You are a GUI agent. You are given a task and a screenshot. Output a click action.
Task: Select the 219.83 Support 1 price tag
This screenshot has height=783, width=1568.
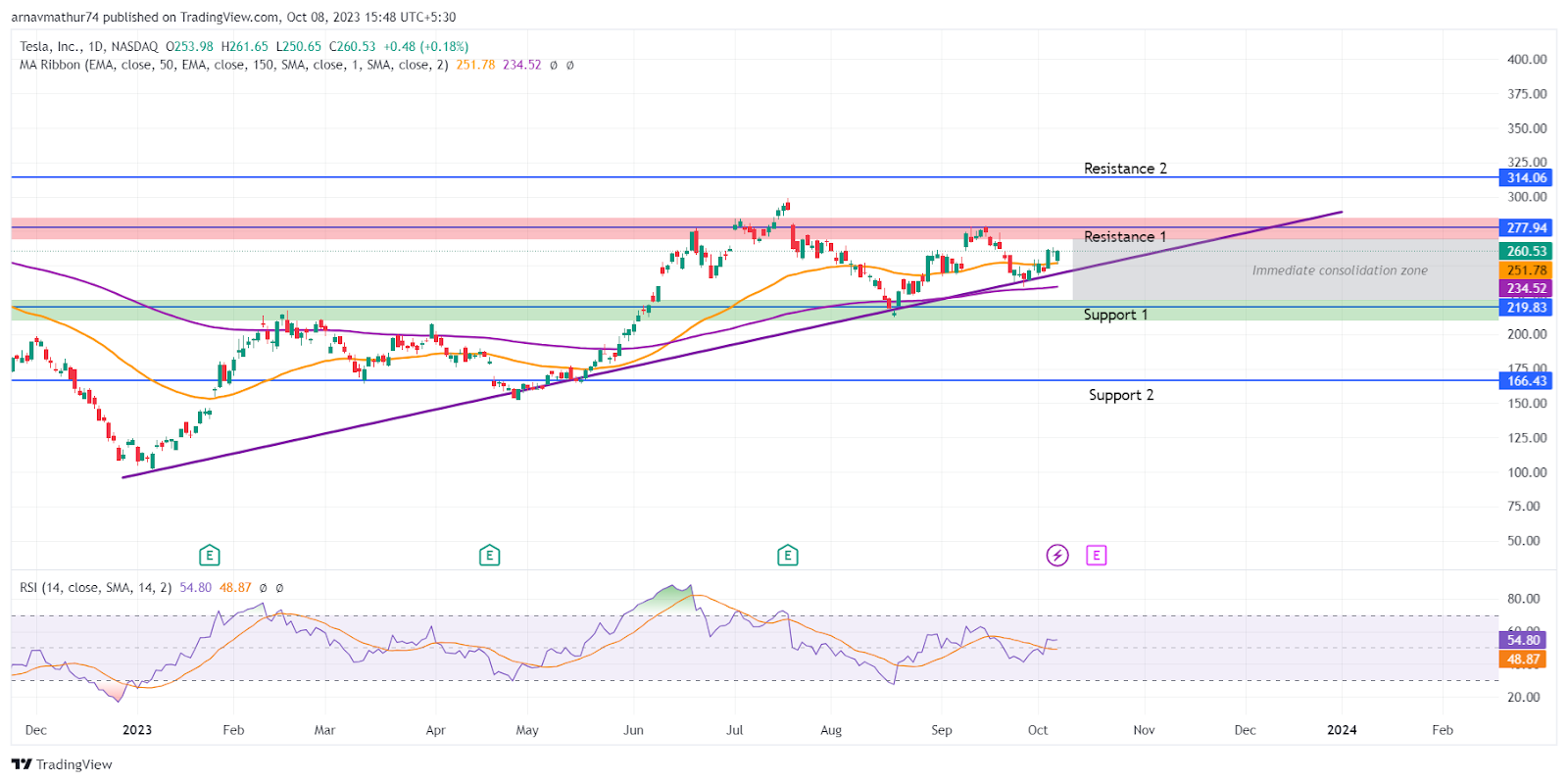(x=1526, y=307)
